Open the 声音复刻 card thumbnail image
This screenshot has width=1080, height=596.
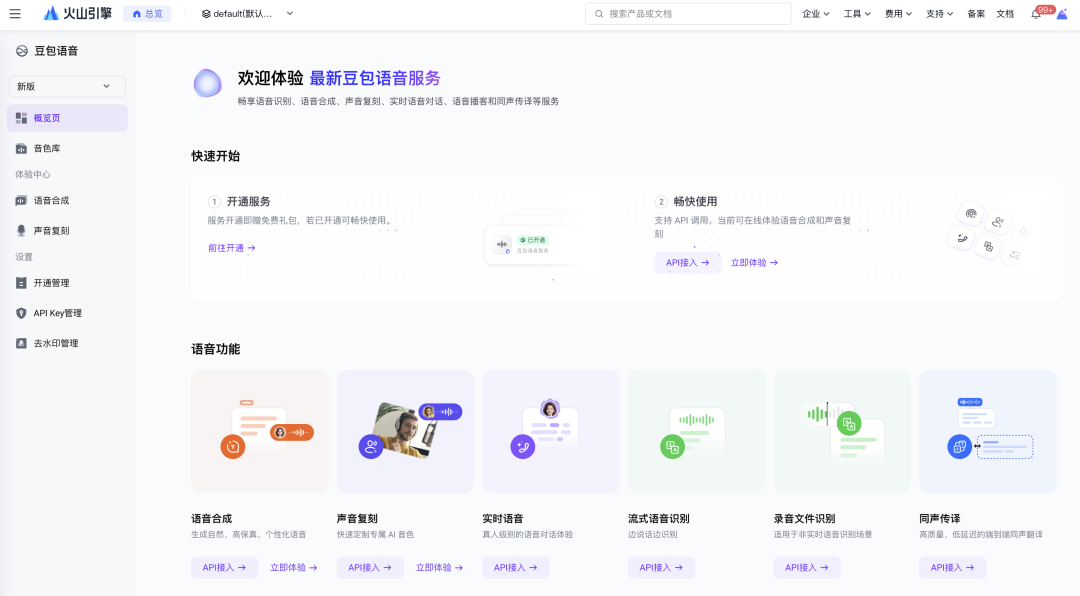point(405,431)
